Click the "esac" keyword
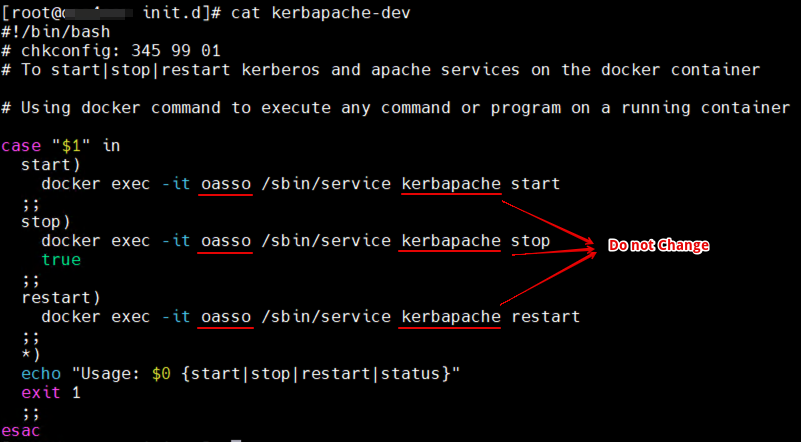This screenshot has width=801, height=442. pyautogui.click(x=20, y=430)
